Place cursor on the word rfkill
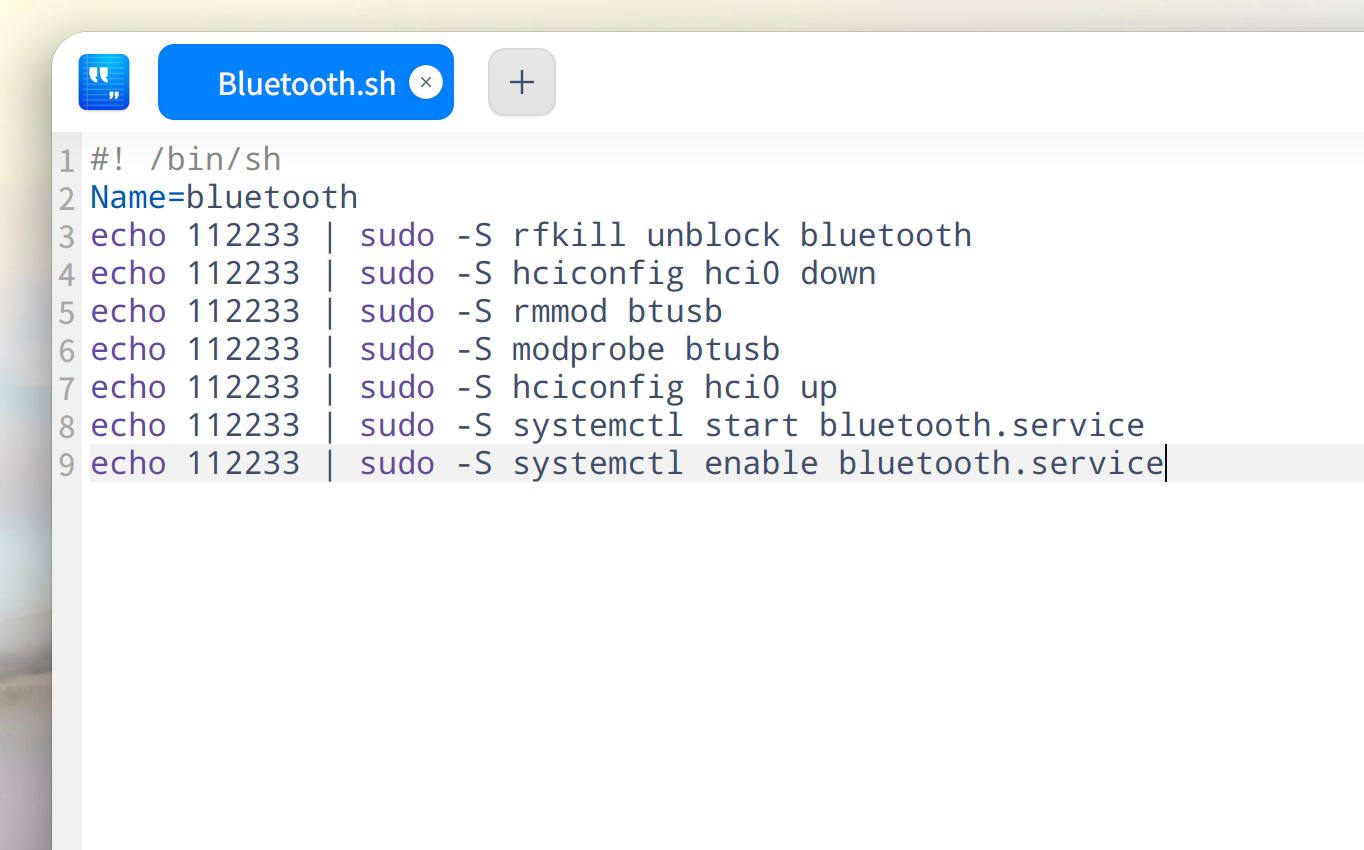This screenshot has height=850, width=1364. point(569,235)
